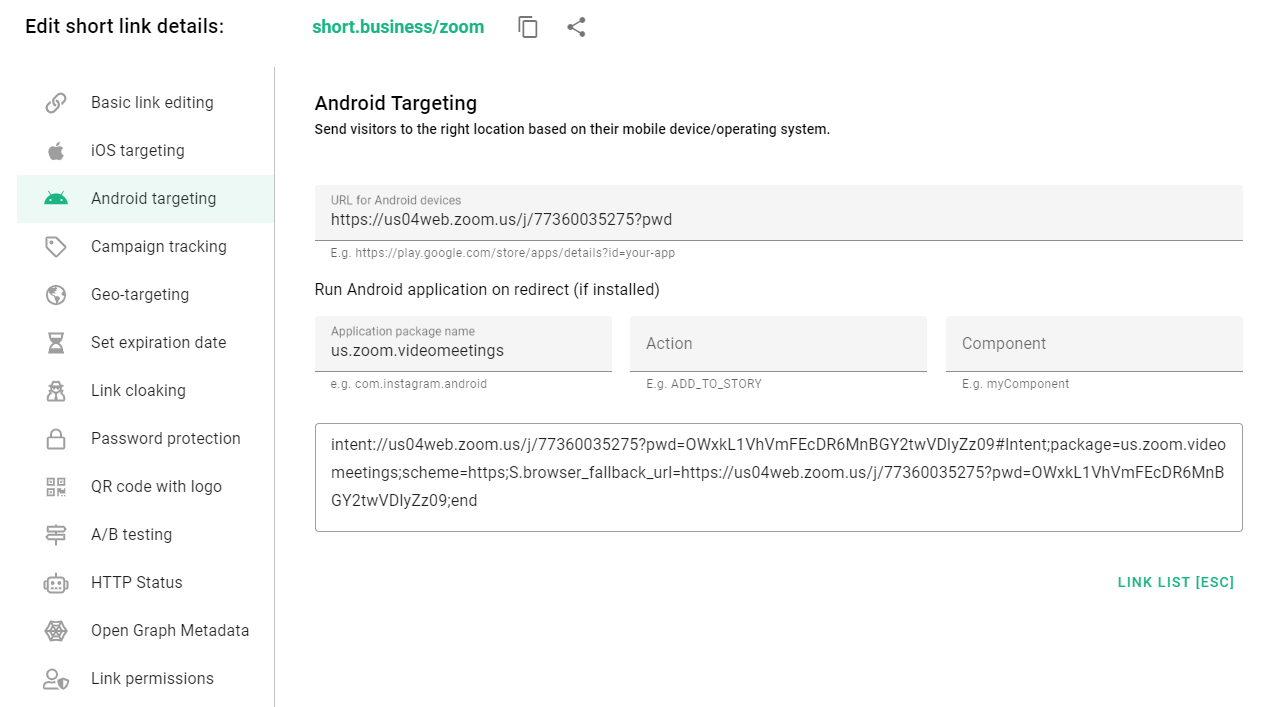Select the Link cloaking mask icon

point(55,390)
